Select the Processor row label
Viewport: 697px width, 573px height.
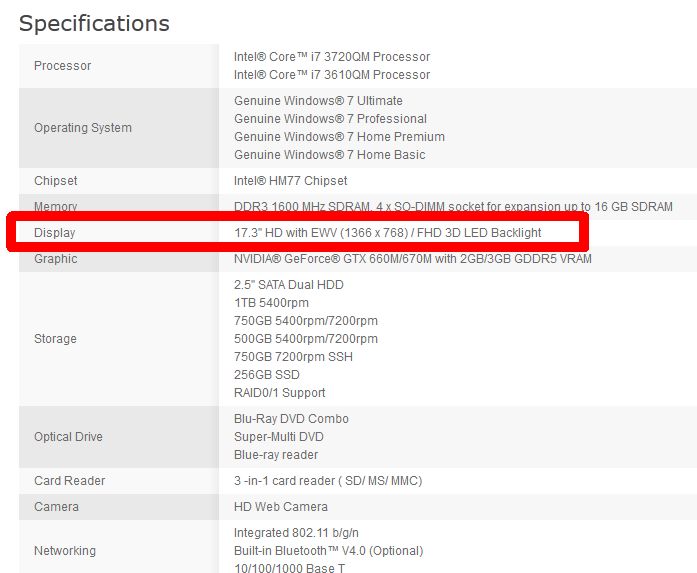(63, 66)
